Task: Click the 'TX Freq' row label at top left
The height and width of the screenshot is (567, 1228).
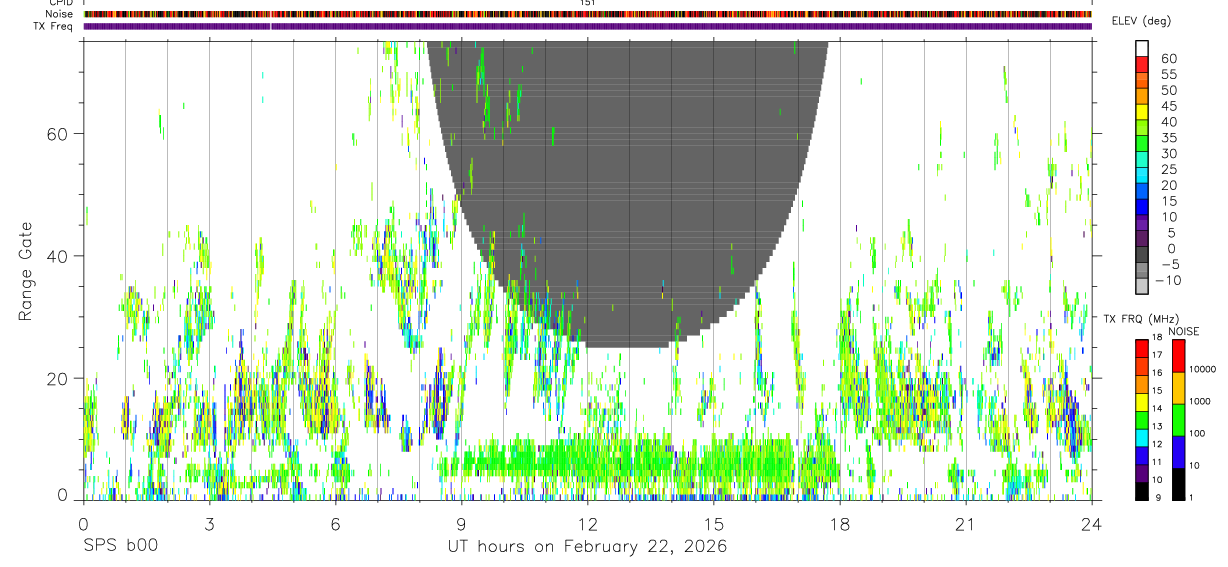Action: click(x=54, y=26)
